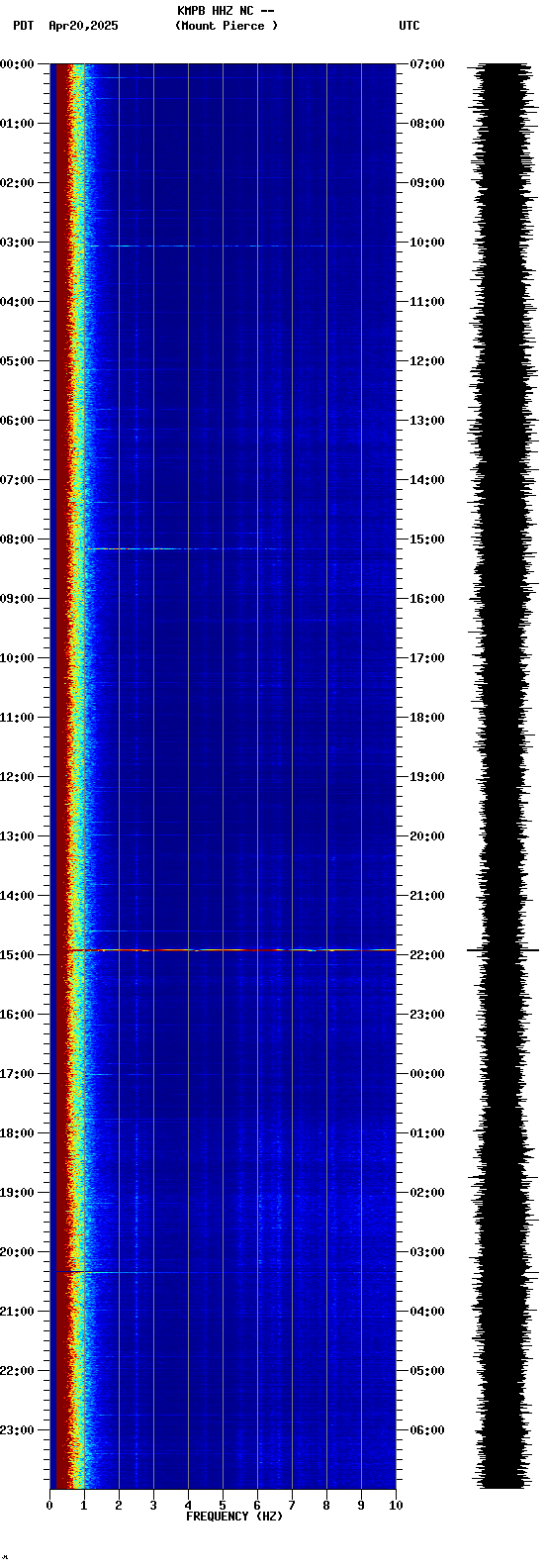Click the 06:00 UTC time label
This screenshot has height=1568, width=546.
point(427,1430)
